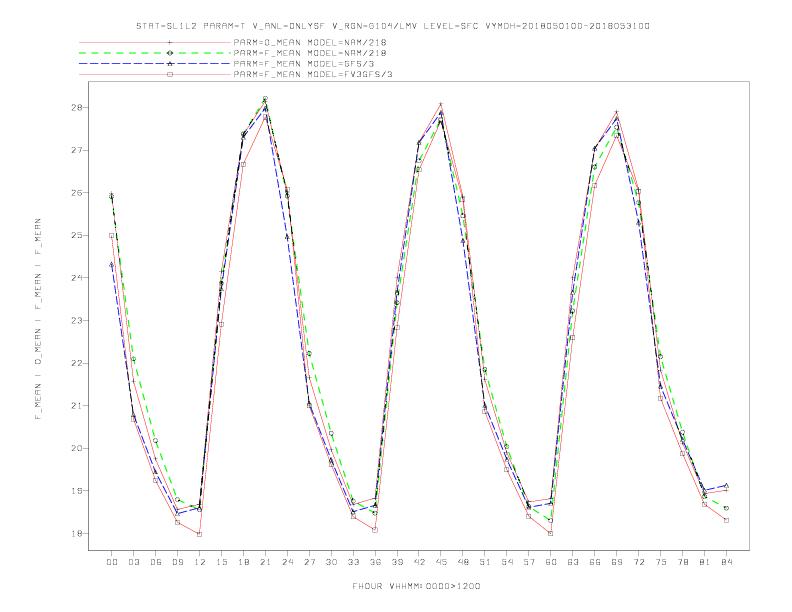Select the chart title starting with STAT=SL1L2
The width and height of the screenshot is (792, 612).
click(393, 26)
